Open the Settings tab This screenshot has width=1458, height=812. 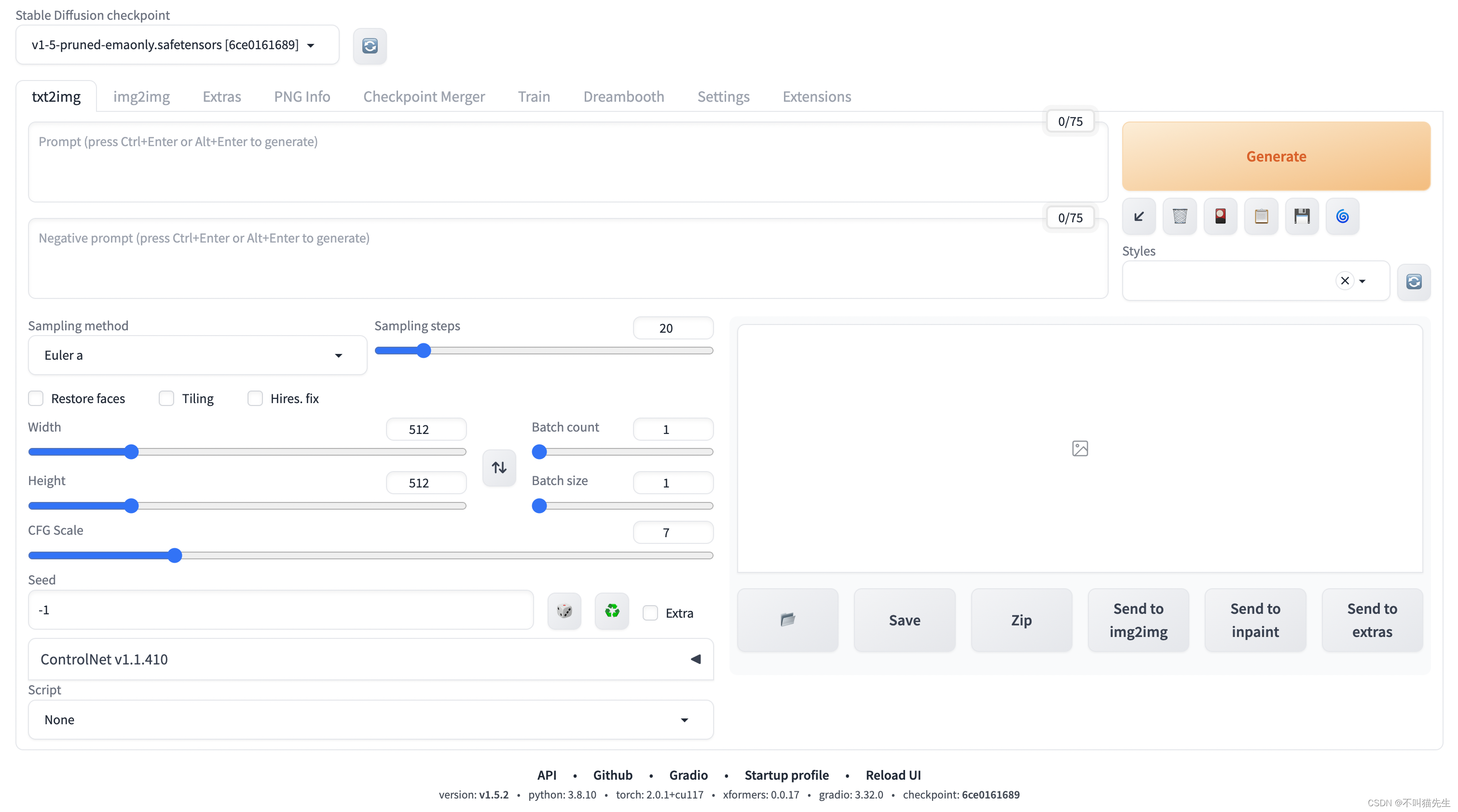click(723, 96)
